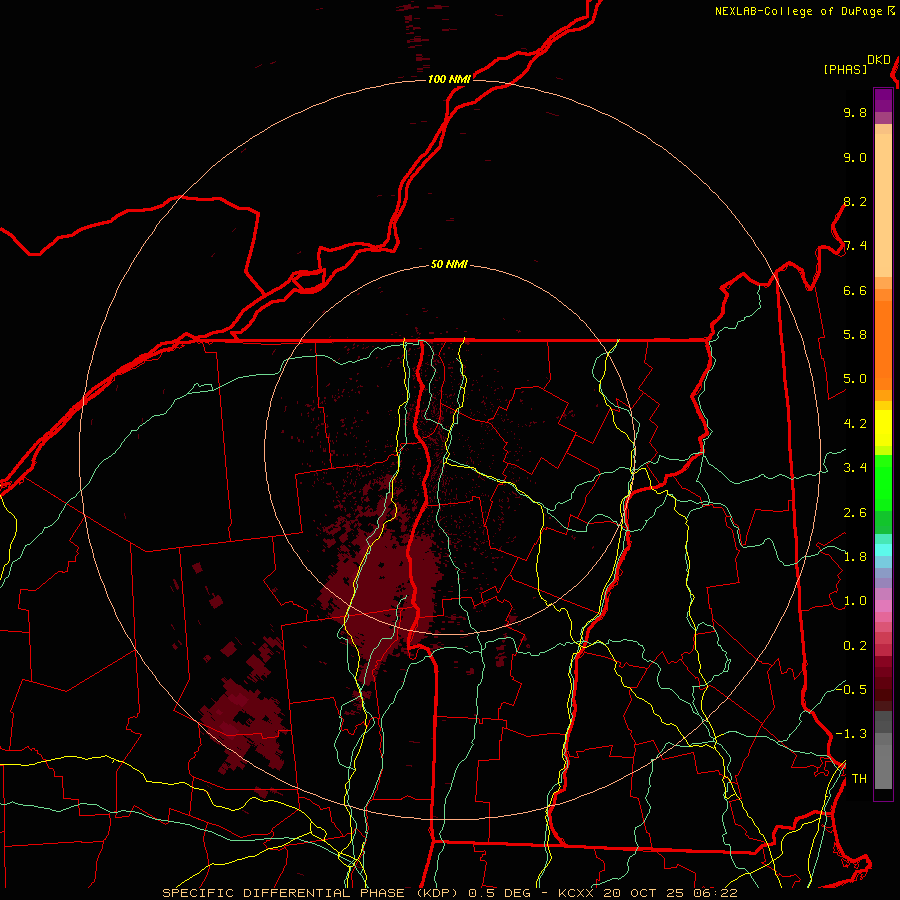Select the 1.8 legend value
The width and height of the screenshot is (900, 900).
coord(855,557)
